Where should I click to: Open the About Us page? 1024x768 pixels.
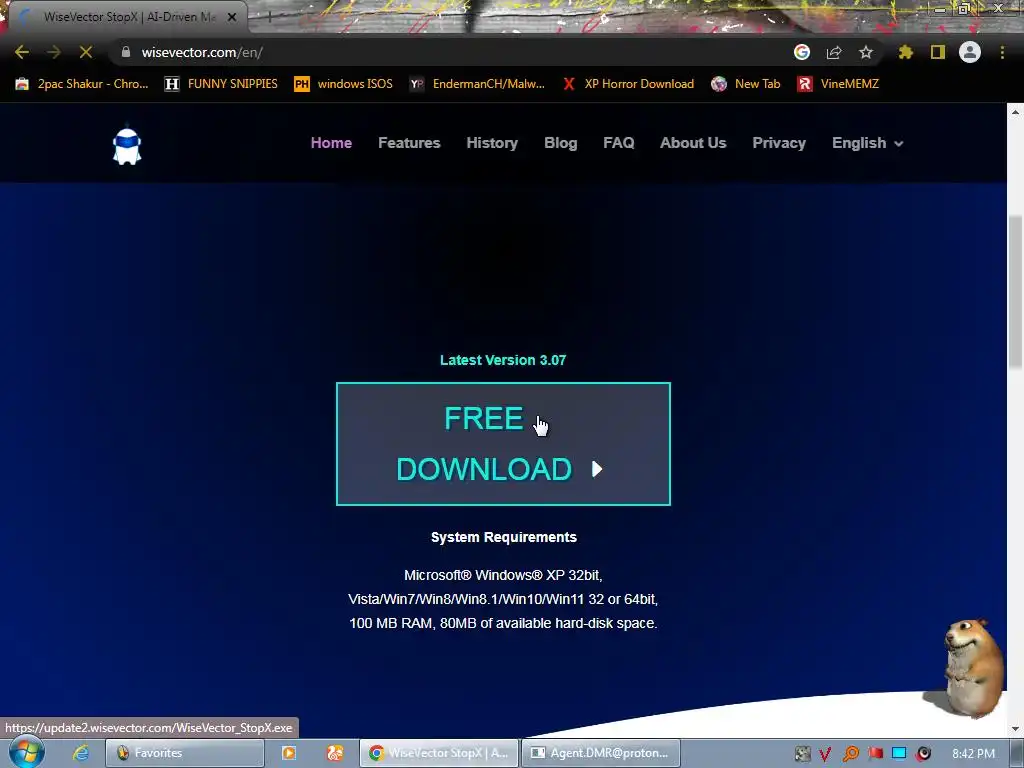(x=693, y=143)
